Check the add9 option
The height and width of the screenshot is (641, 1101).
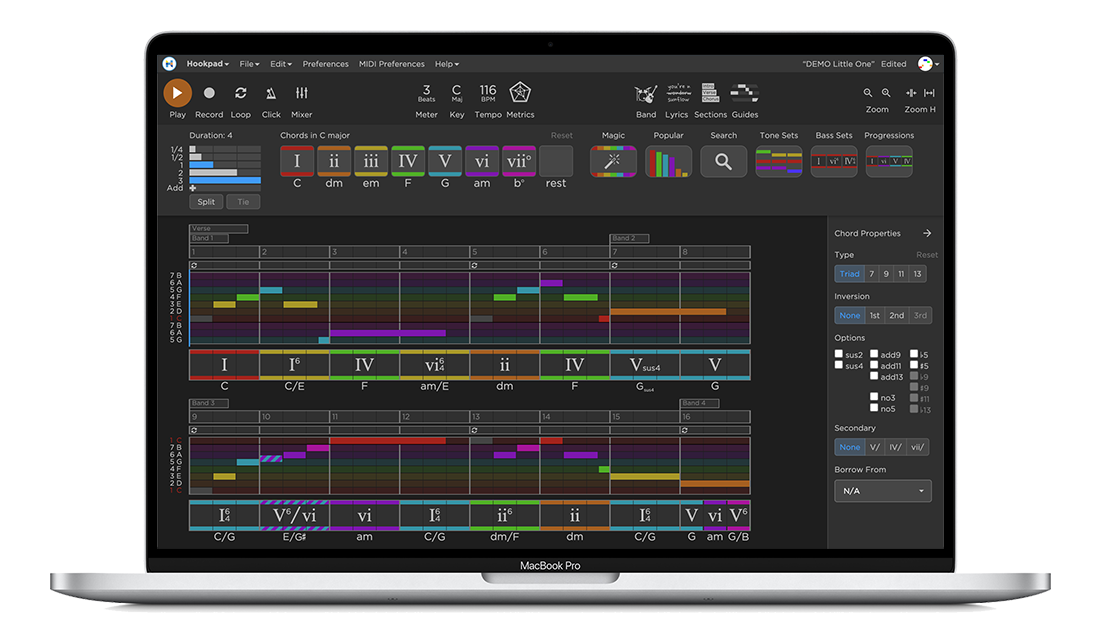tap(874, 355)
